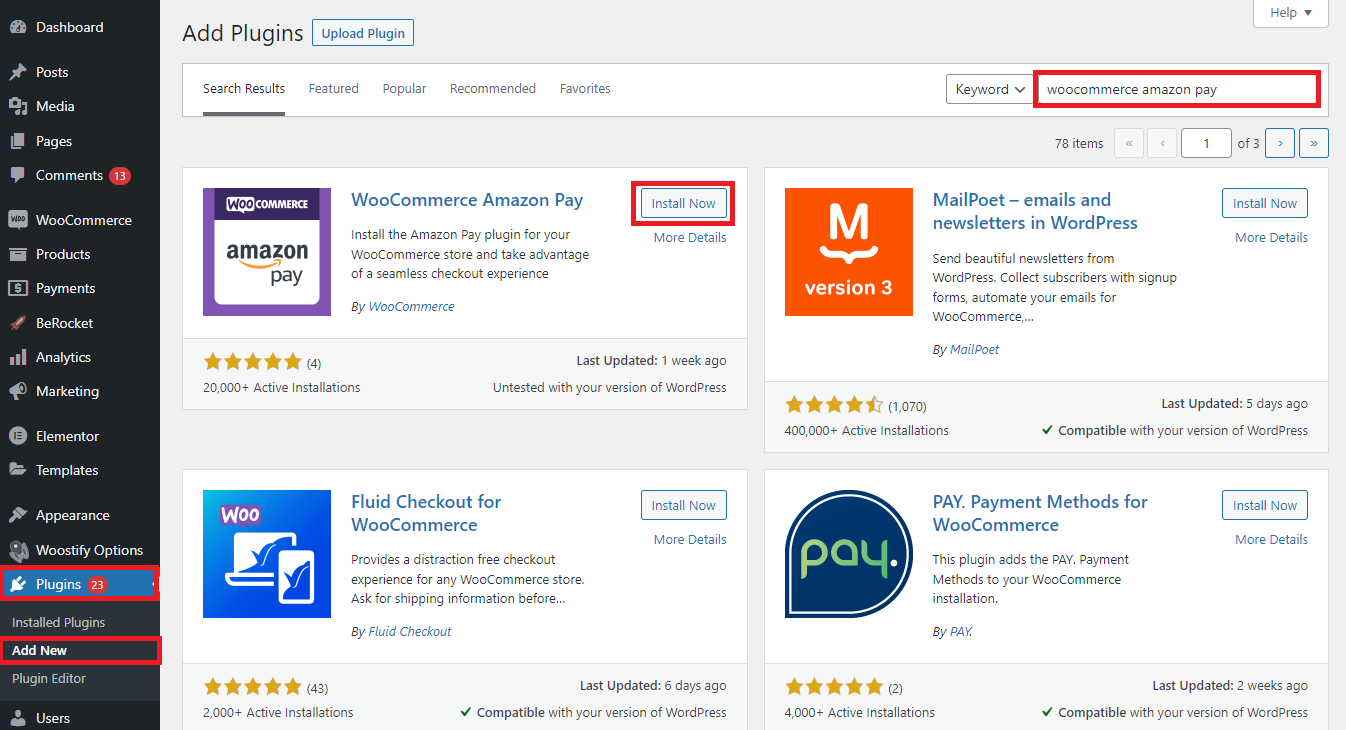Click the Comments 13 notification badge
Screen dimensions: 1346x730
[x=120, y=176]
